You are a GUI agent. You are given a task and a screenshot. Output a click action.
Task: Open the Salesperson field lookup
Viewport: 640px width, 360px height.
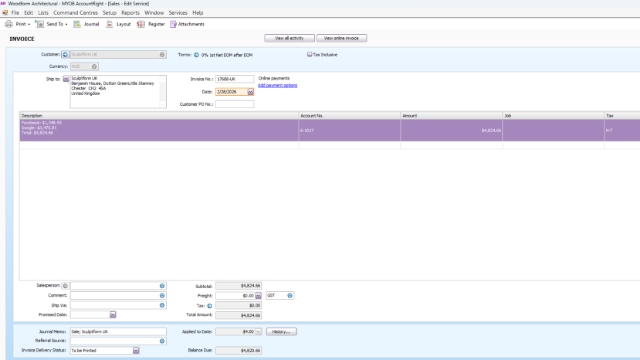click(162, 286)
